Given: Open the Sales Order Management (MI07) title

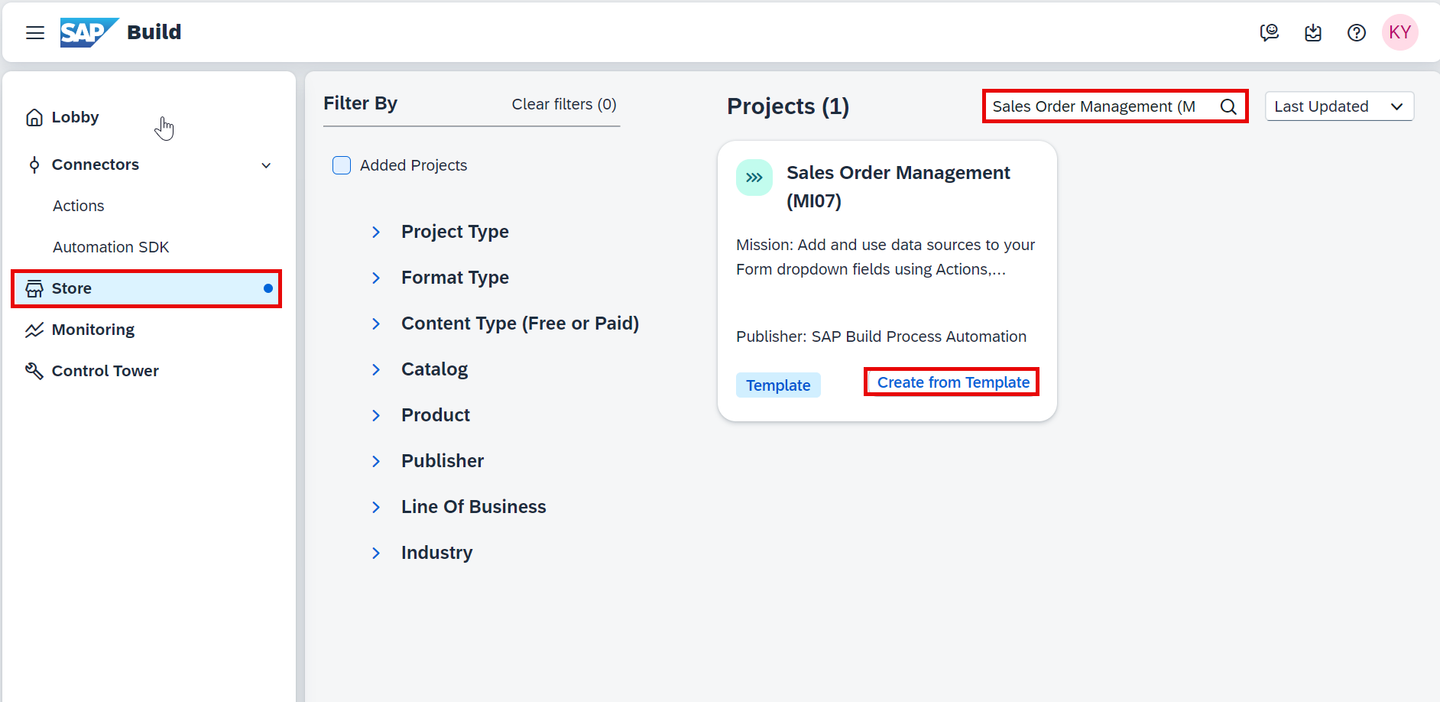Looking at the screenshot, I should pos(898,187).
